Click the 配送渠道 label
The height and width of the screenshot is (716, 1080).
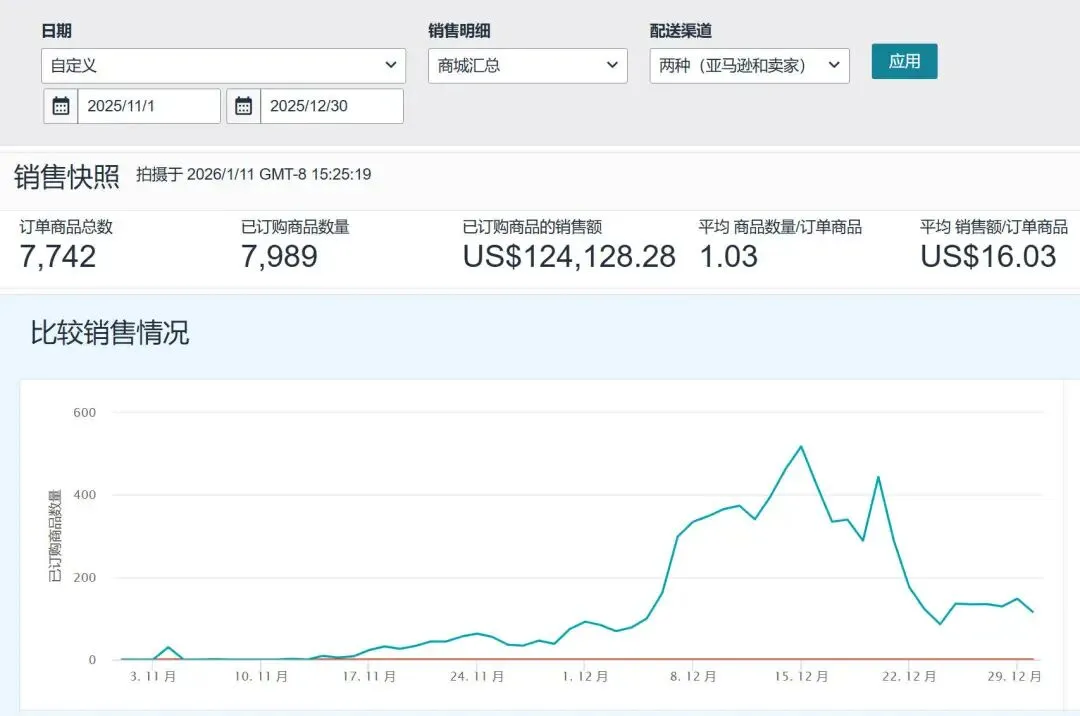pos(681,31)
